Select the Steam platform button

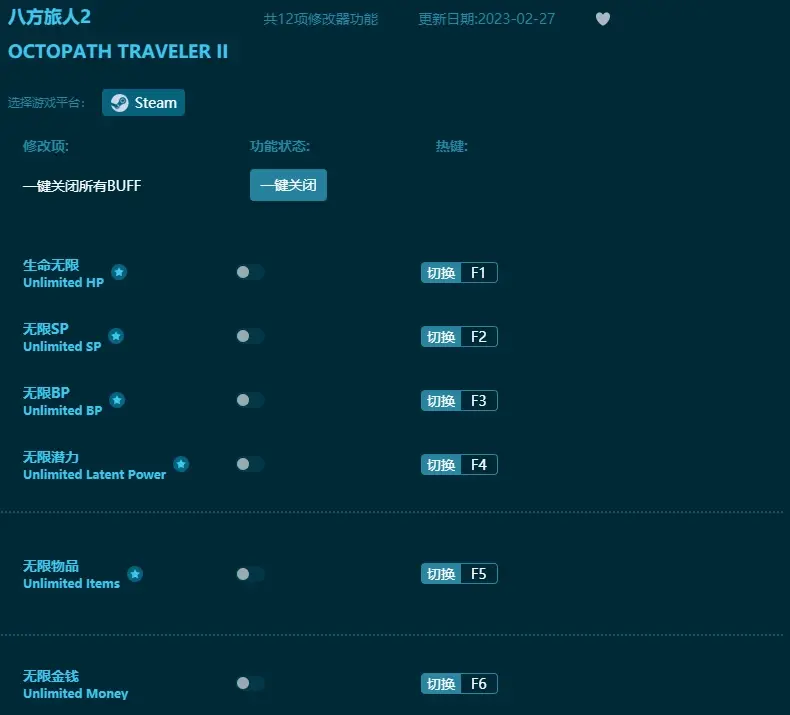point(144,103)
